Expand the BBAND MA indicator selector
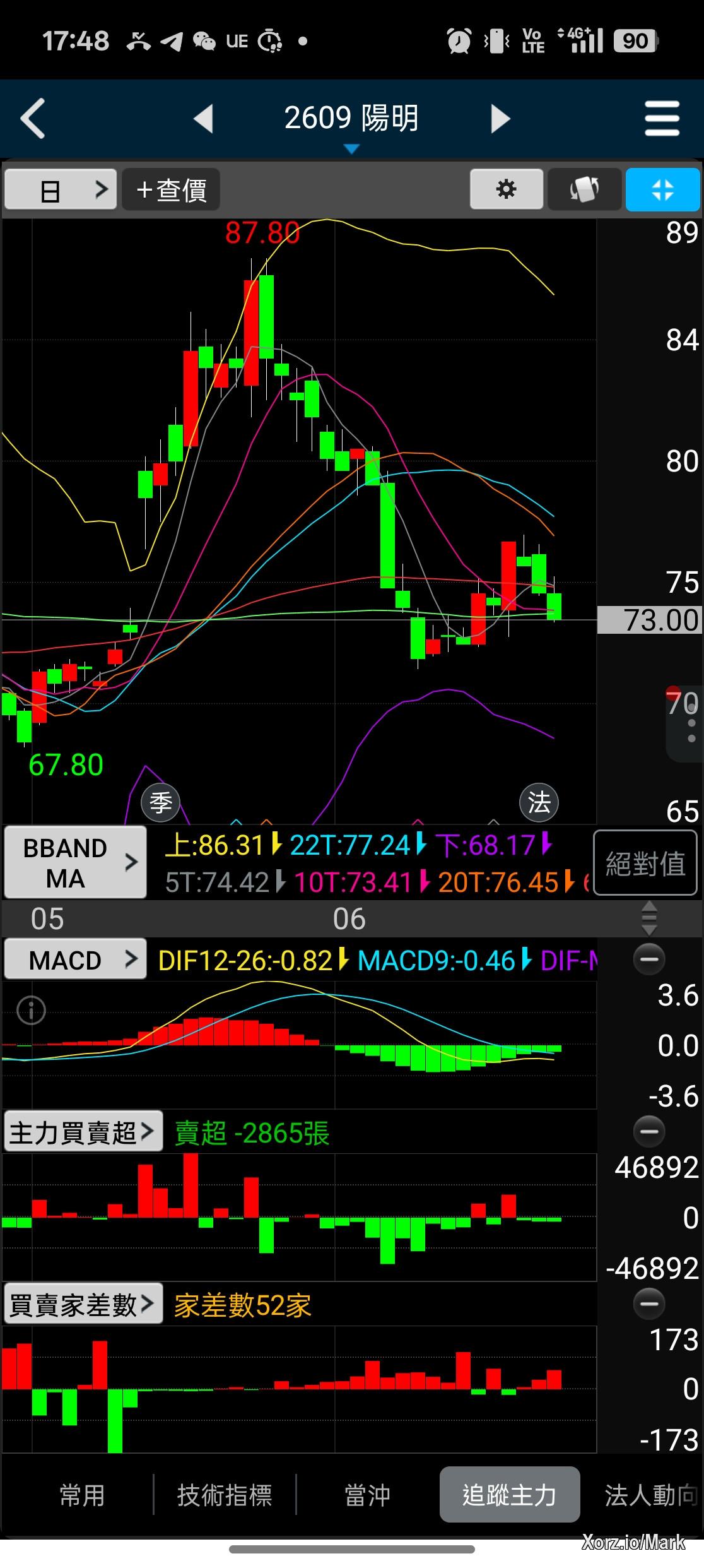The image size is (704, 1568). point(75,862)
